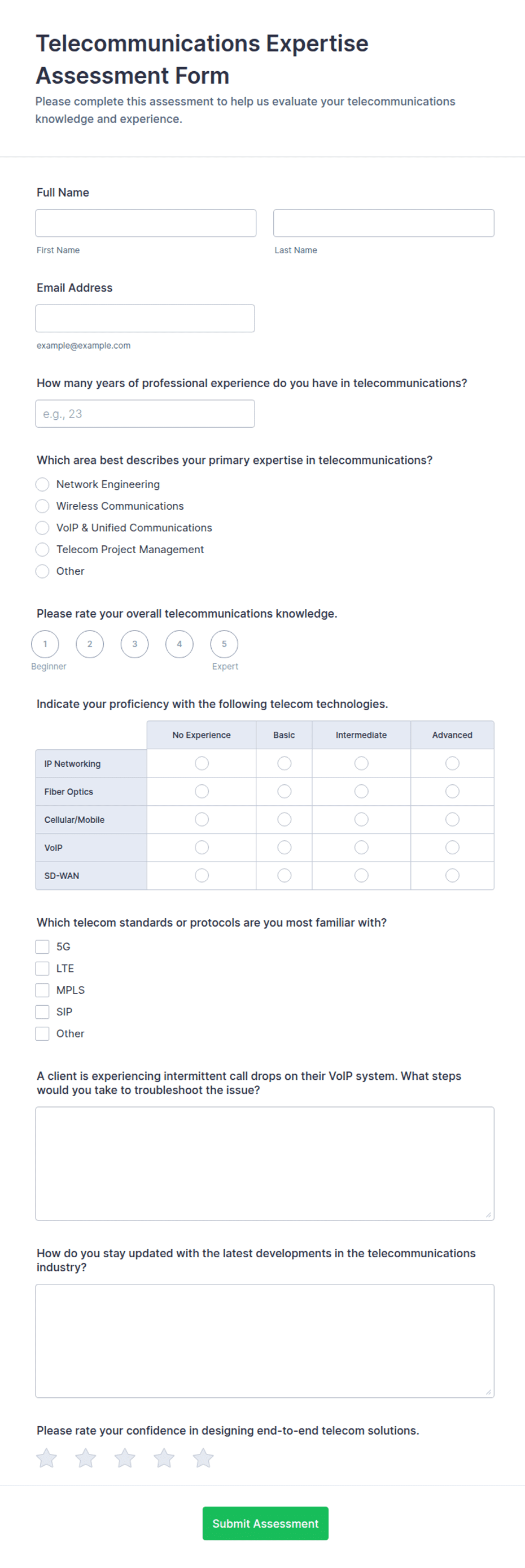Mark IP Networking as Advanced
Image resolution: width=525 pixels, height=1568 pixels.
(x=452, y=763)
